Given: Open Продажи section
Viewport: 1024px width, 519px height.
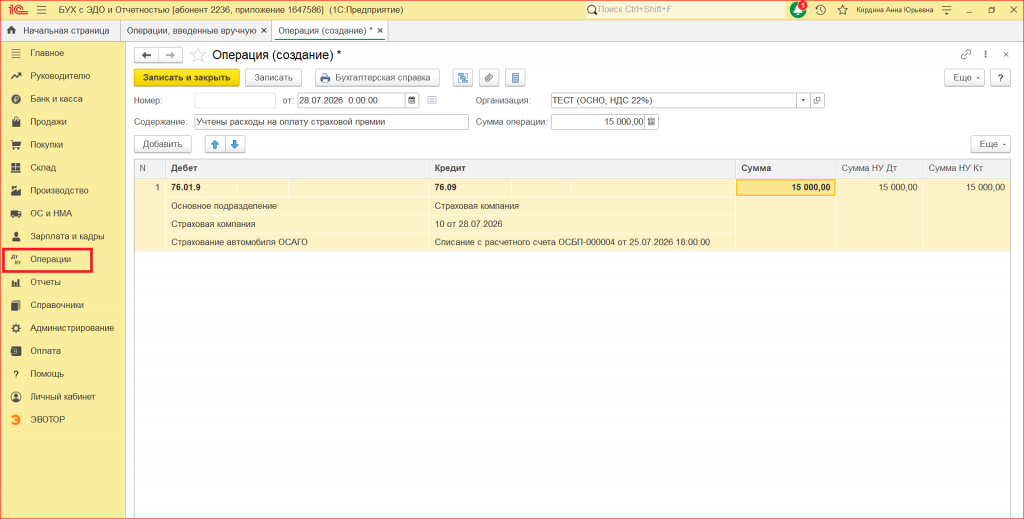Looking at the screenshot, I should click(x=48, y=121).
